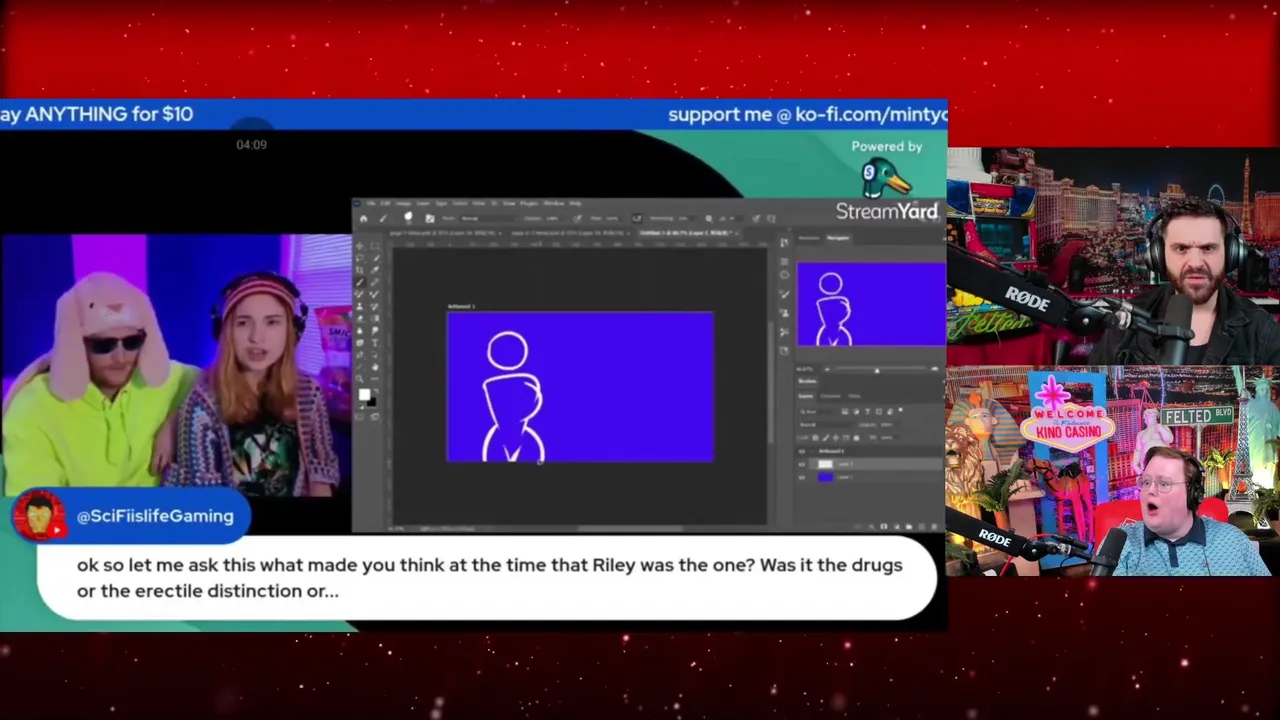Click the Artboard 1 label above canvas
The width and height of the screenshot is (1280, 720).
(461, 306)
